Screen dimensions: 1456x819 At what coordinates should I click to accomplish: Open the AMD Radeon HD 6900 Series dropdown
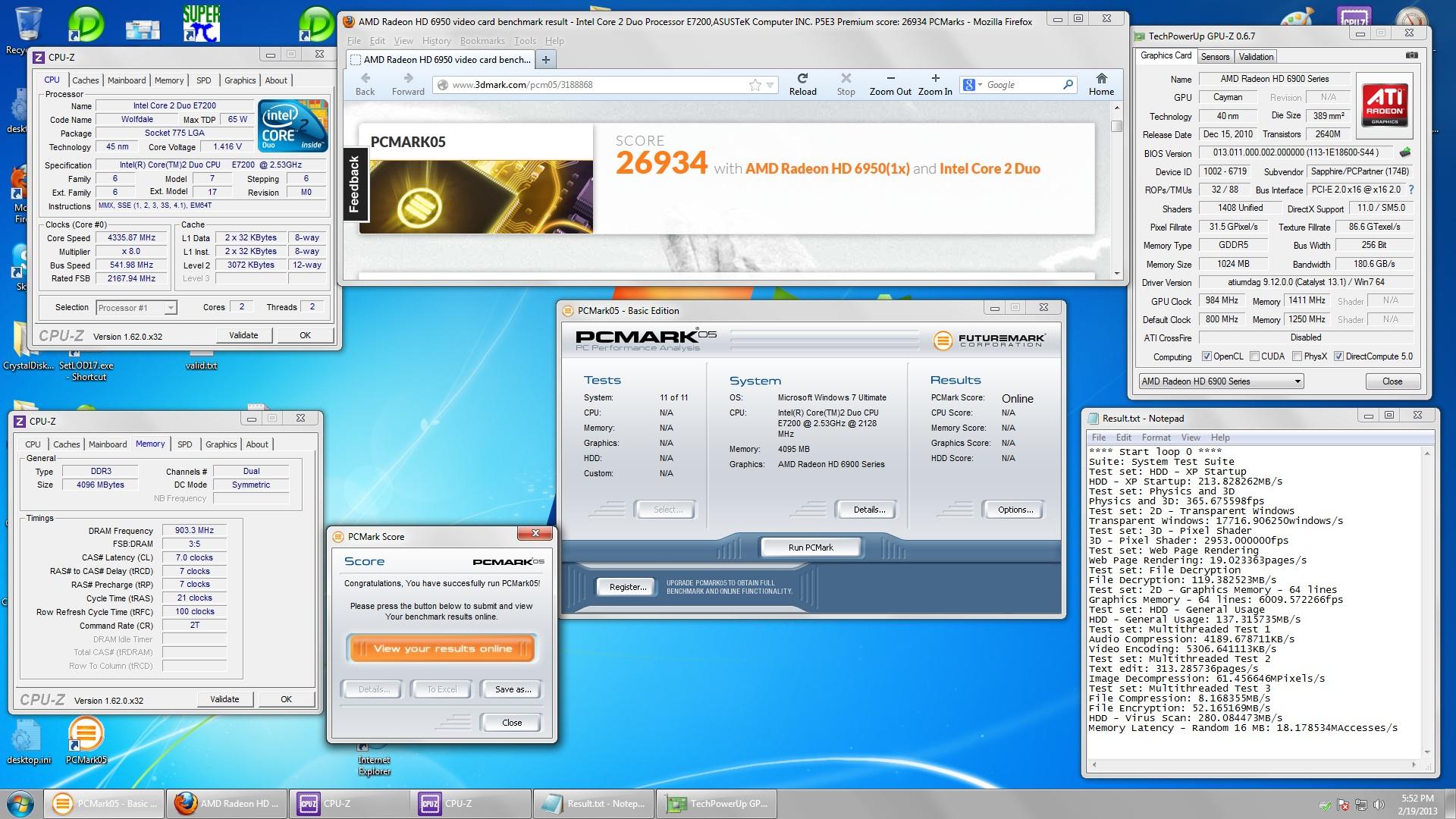1221,381
